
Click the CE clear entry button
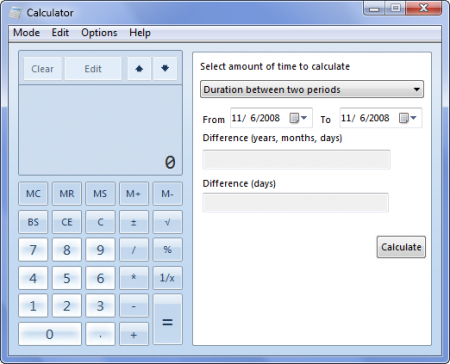pos(67,222)
